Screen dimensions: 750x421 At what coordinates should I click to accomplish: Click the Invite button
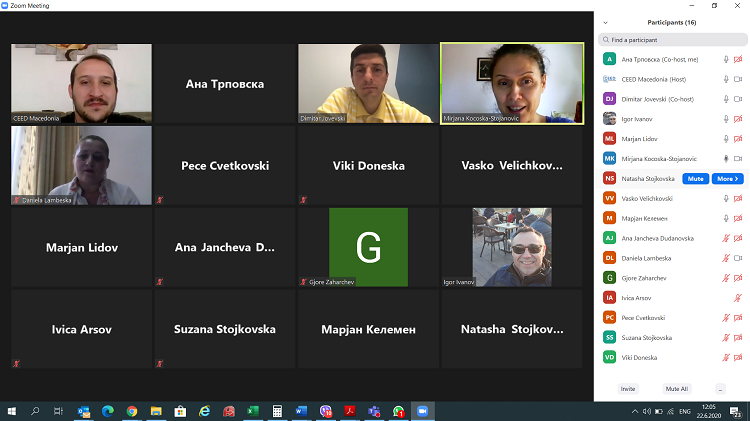[x=628, y=388]
